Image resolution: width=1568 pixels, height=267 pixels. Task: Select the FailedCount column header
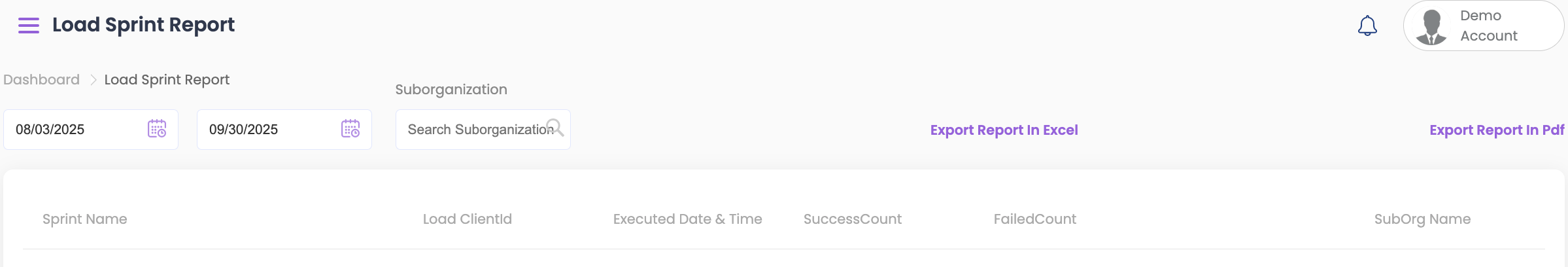coord(1034,219)
